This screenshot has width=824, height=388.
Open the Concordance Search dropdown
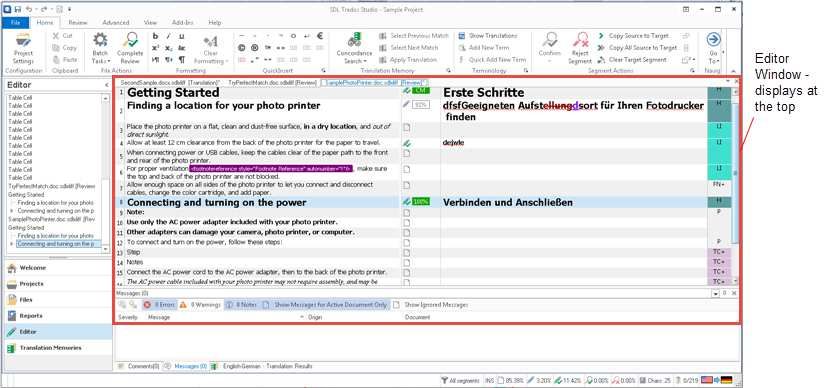coord(354,48)
